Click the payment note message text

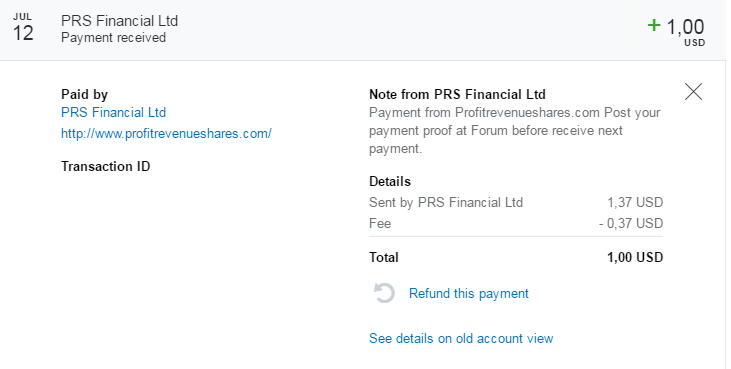(x=515, y=130)
